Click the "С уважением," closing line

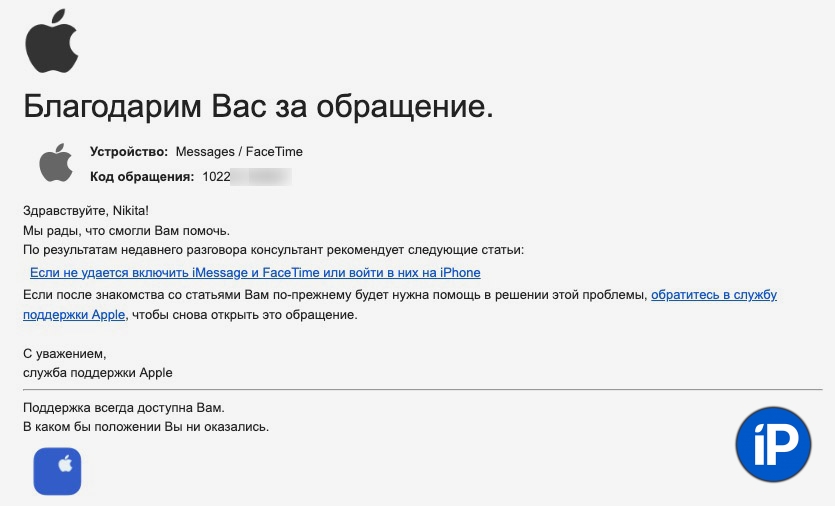click(x=63, y=353)
